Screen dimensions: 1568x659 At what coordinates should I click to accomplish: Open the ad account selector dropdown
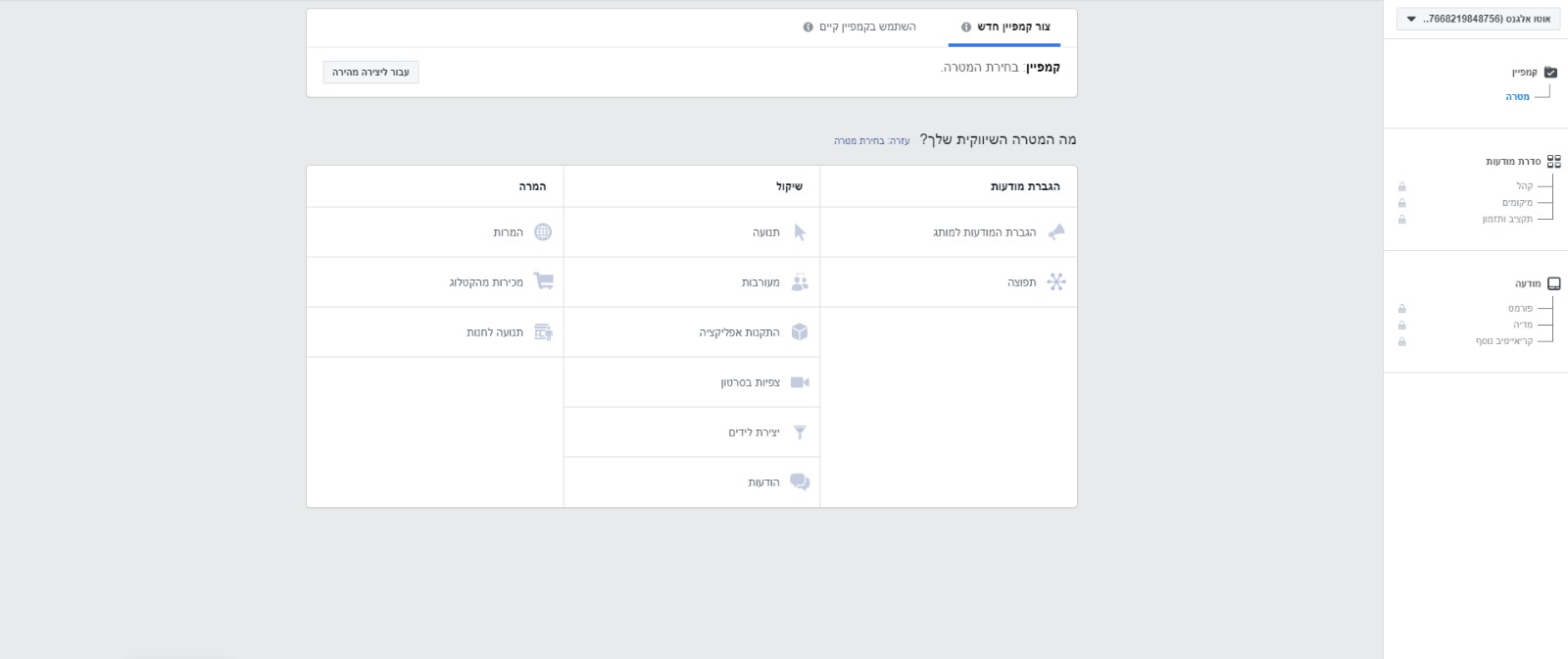tap(1478, 19)
